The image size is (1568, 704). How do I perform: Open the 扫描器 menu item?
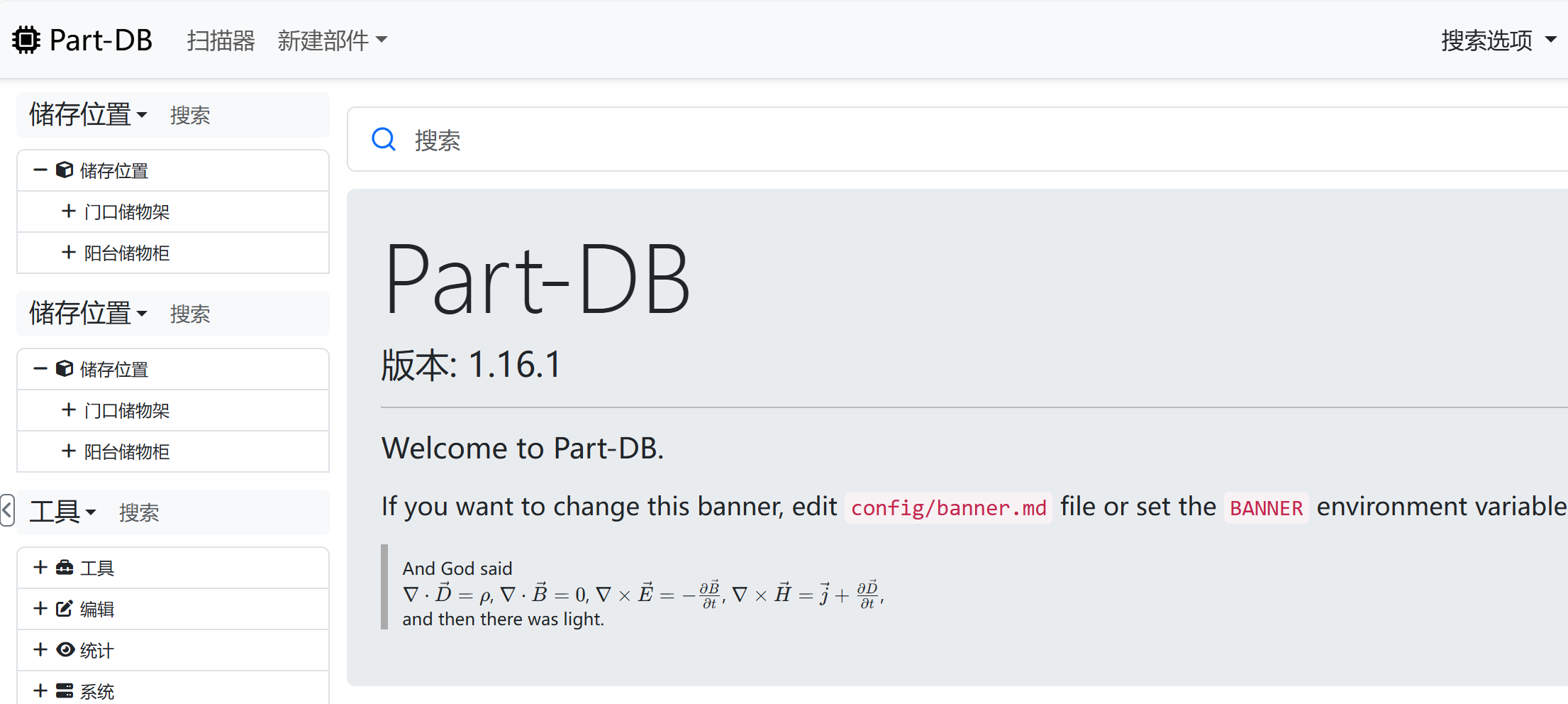click(220, 40)
